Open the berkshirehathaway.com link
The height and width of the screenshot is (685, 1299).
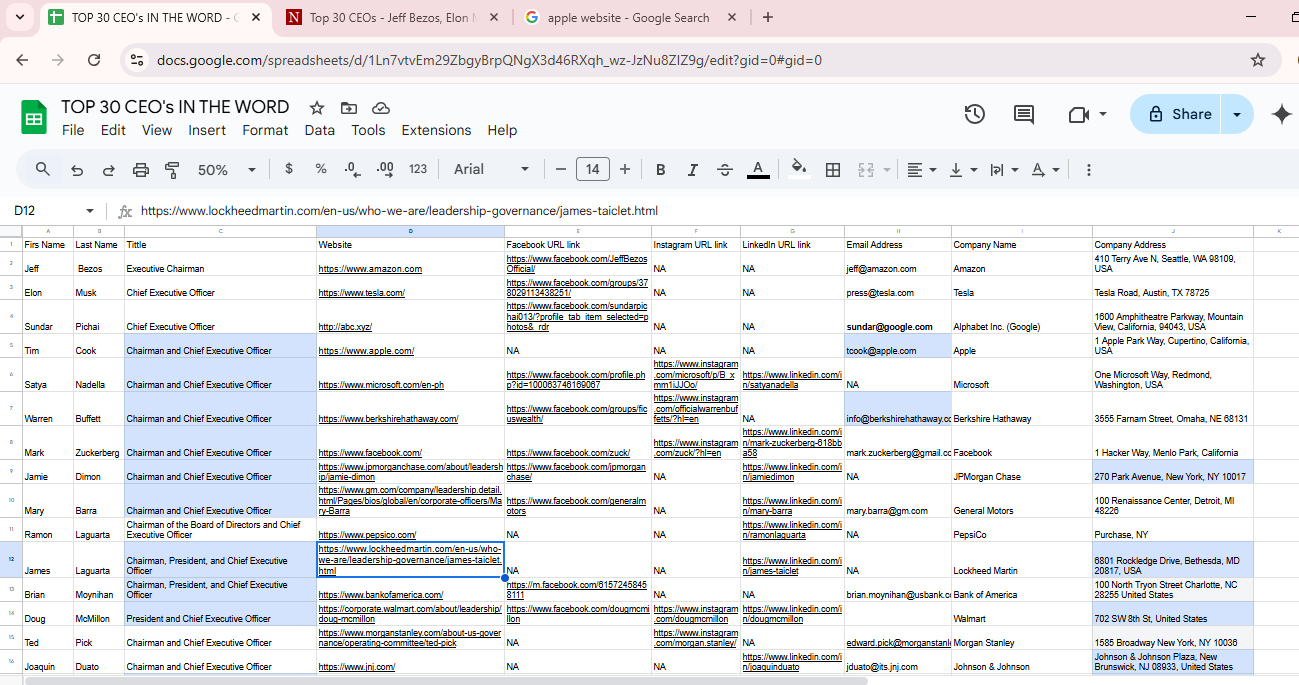(x=388, y=419)
